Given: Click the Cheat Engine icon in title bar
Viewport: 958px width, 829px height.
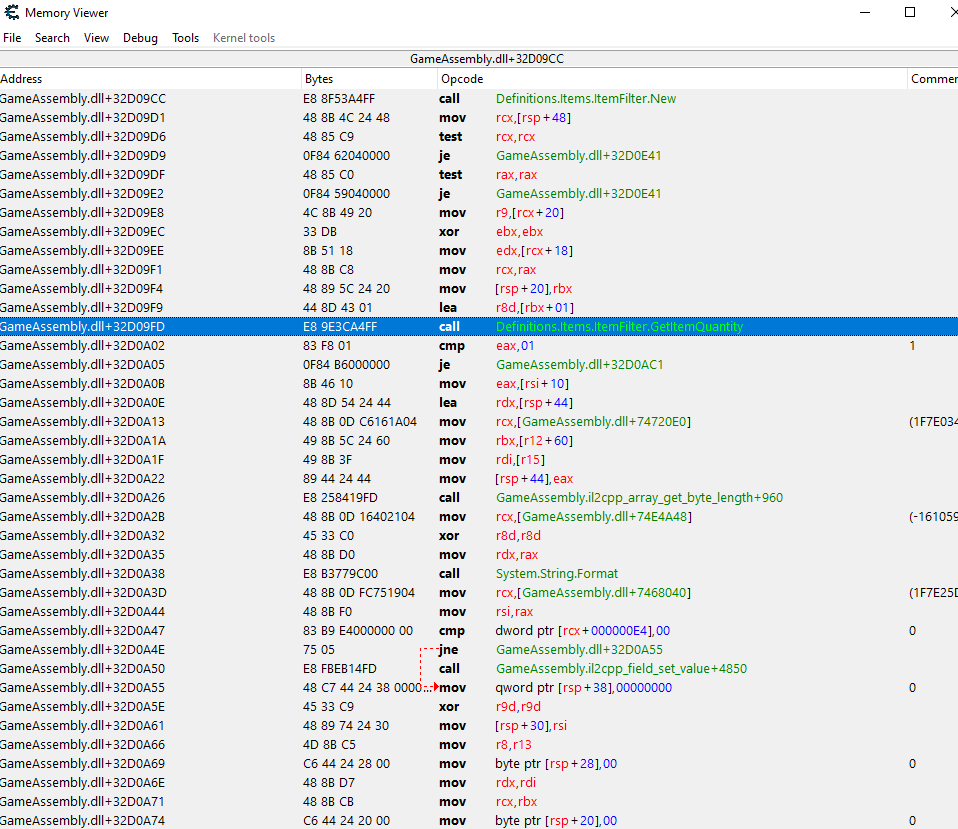Looking at the screenshot, I should coord(11,13).
